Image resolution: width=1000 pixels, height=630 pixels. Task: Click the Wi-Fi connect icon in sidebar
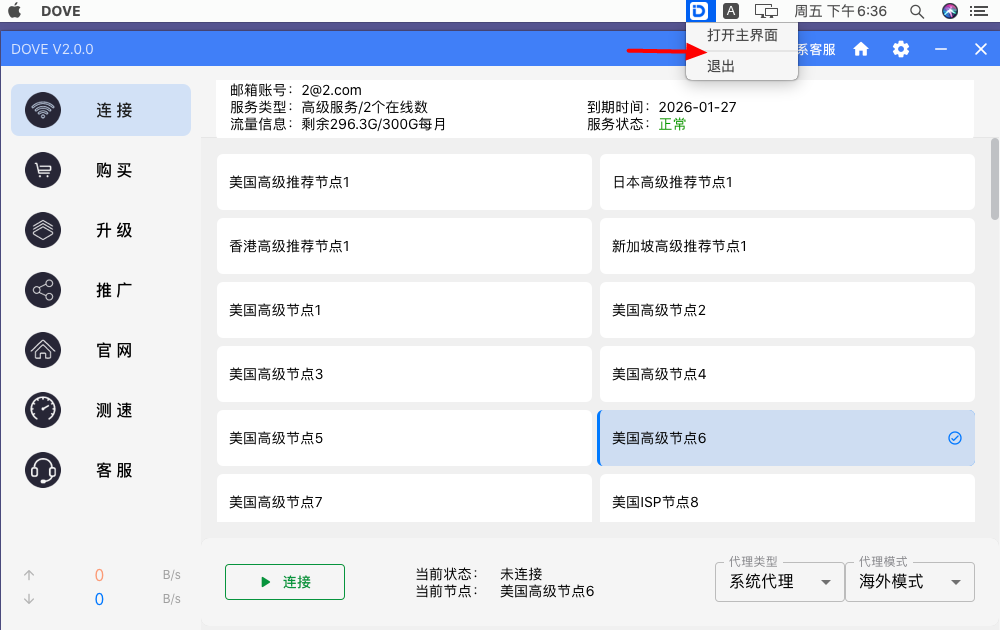(43, 110)
